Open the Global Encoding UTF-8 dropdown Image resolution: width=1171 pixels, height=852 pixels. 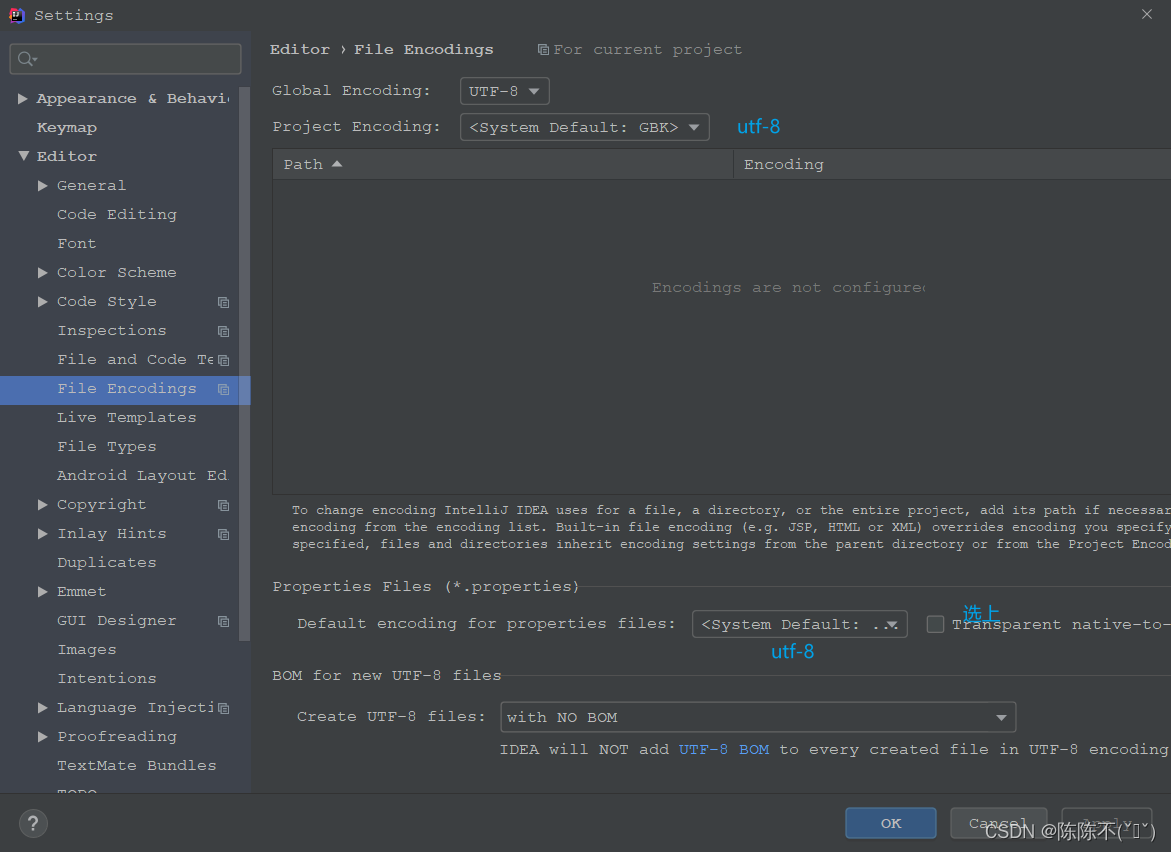click(505, 91)
